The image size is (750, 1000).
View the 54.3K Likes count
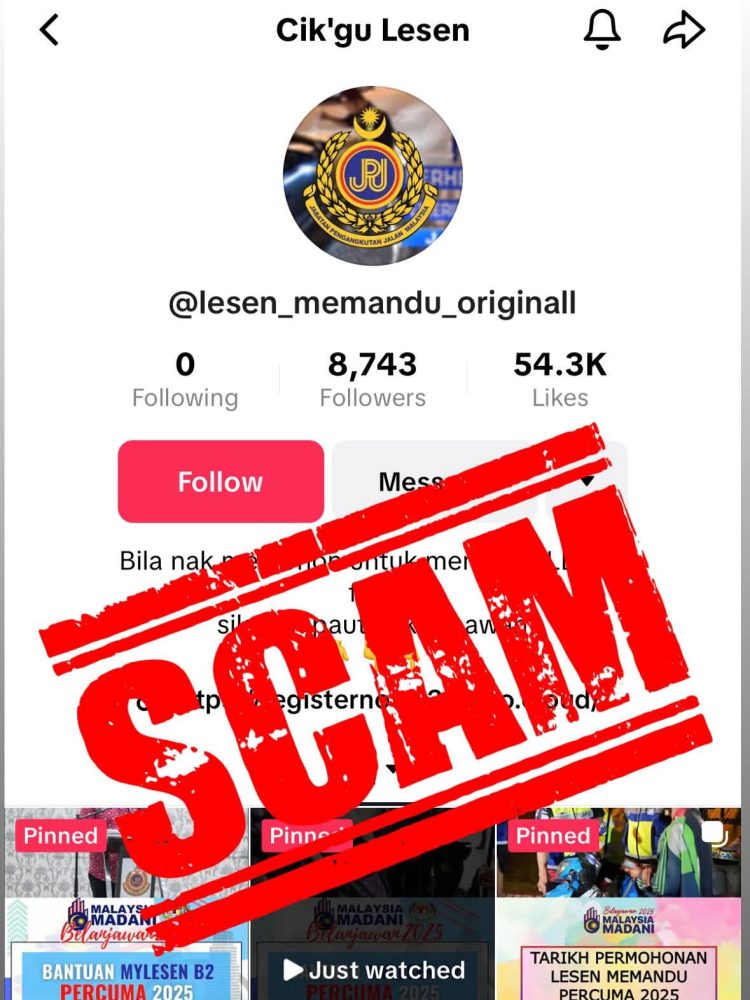(560, 380)
